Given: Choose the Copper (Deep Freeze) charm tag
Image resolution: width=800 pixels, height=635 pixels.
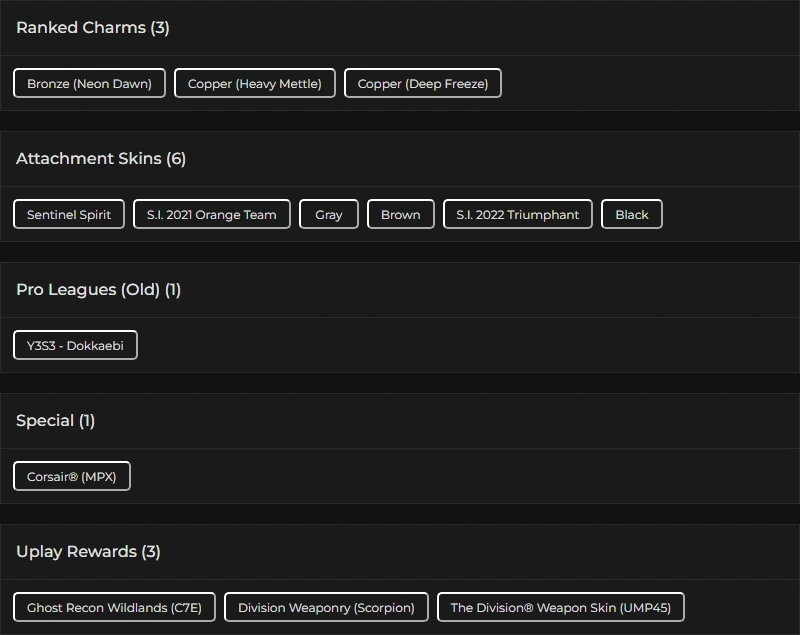Looking at the screenshot, I should click(423, 84).
